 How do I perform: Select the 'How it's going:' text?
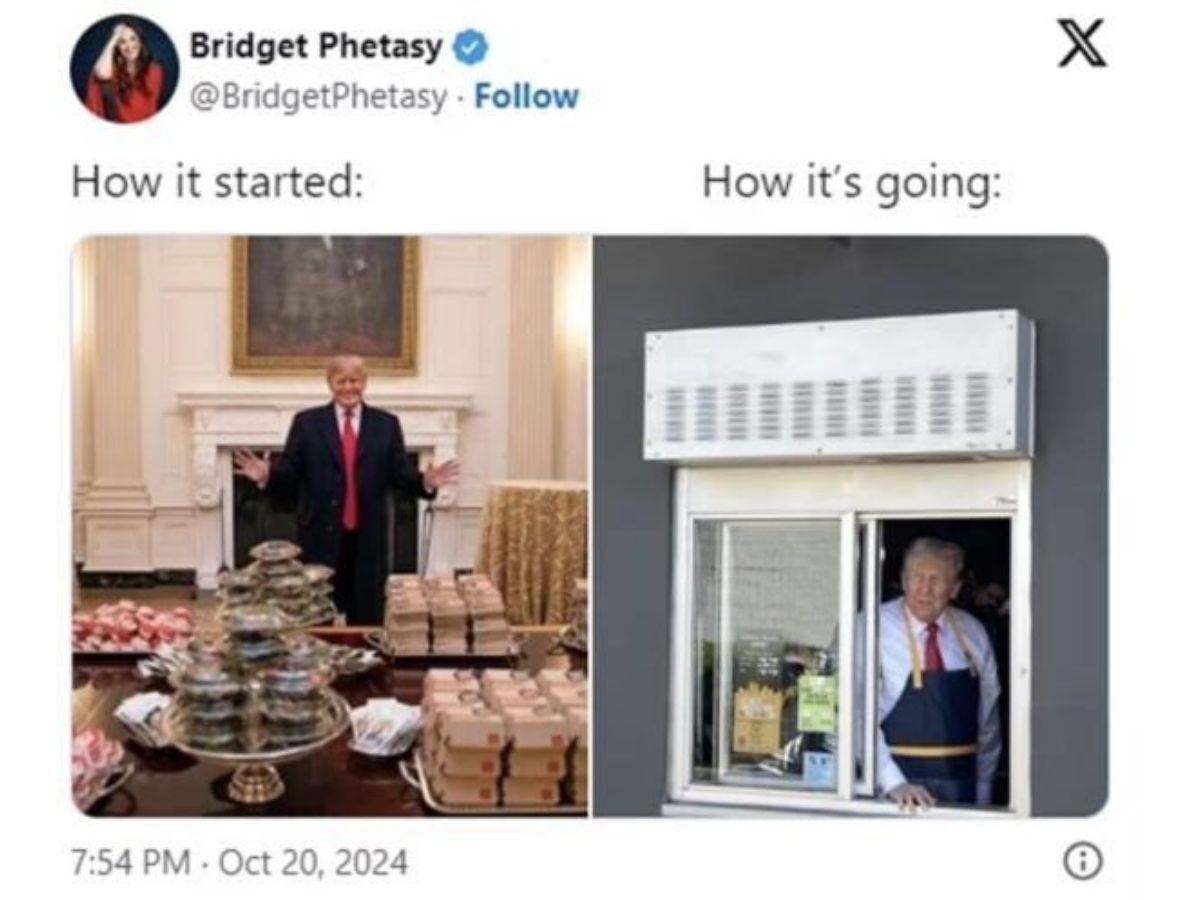pos(851,184)
